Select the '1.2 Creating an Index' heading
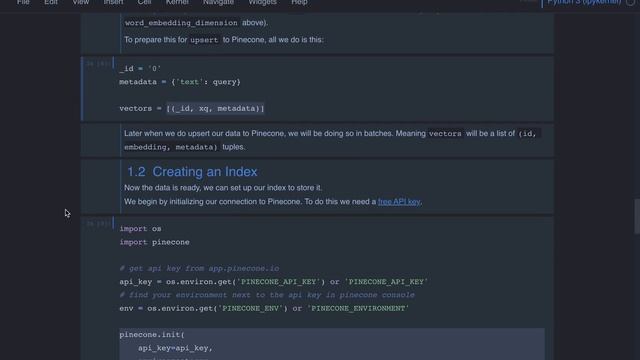Viewport: 640px width, 360px height. tap(192, 172)
